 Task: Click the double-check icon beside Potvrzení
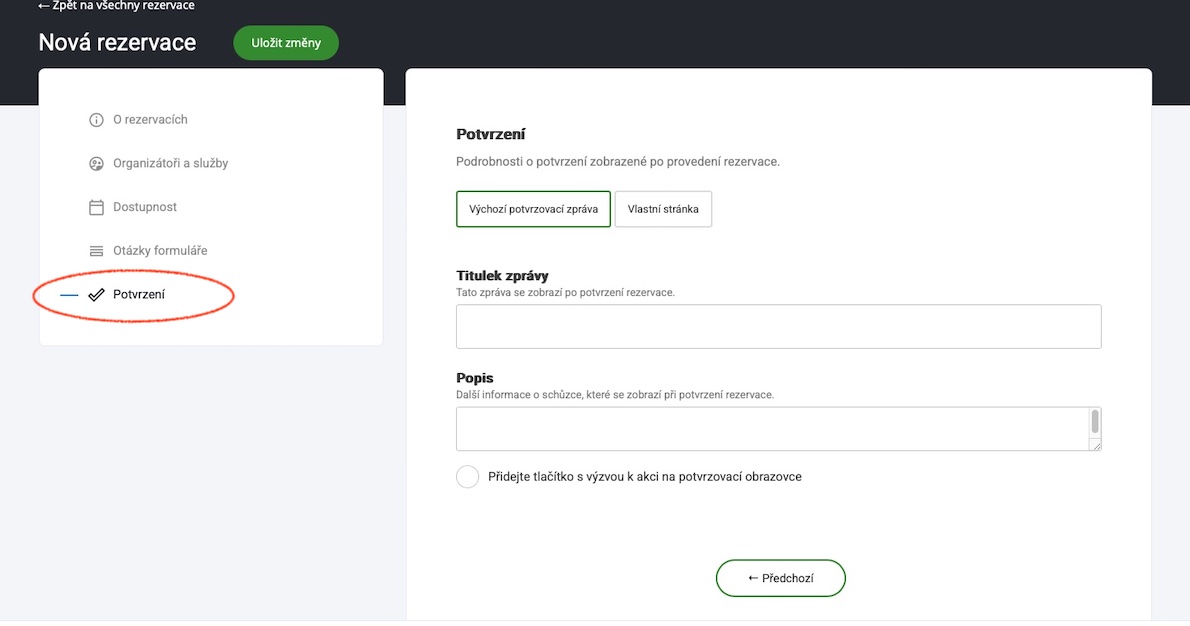tap(96, 295)
